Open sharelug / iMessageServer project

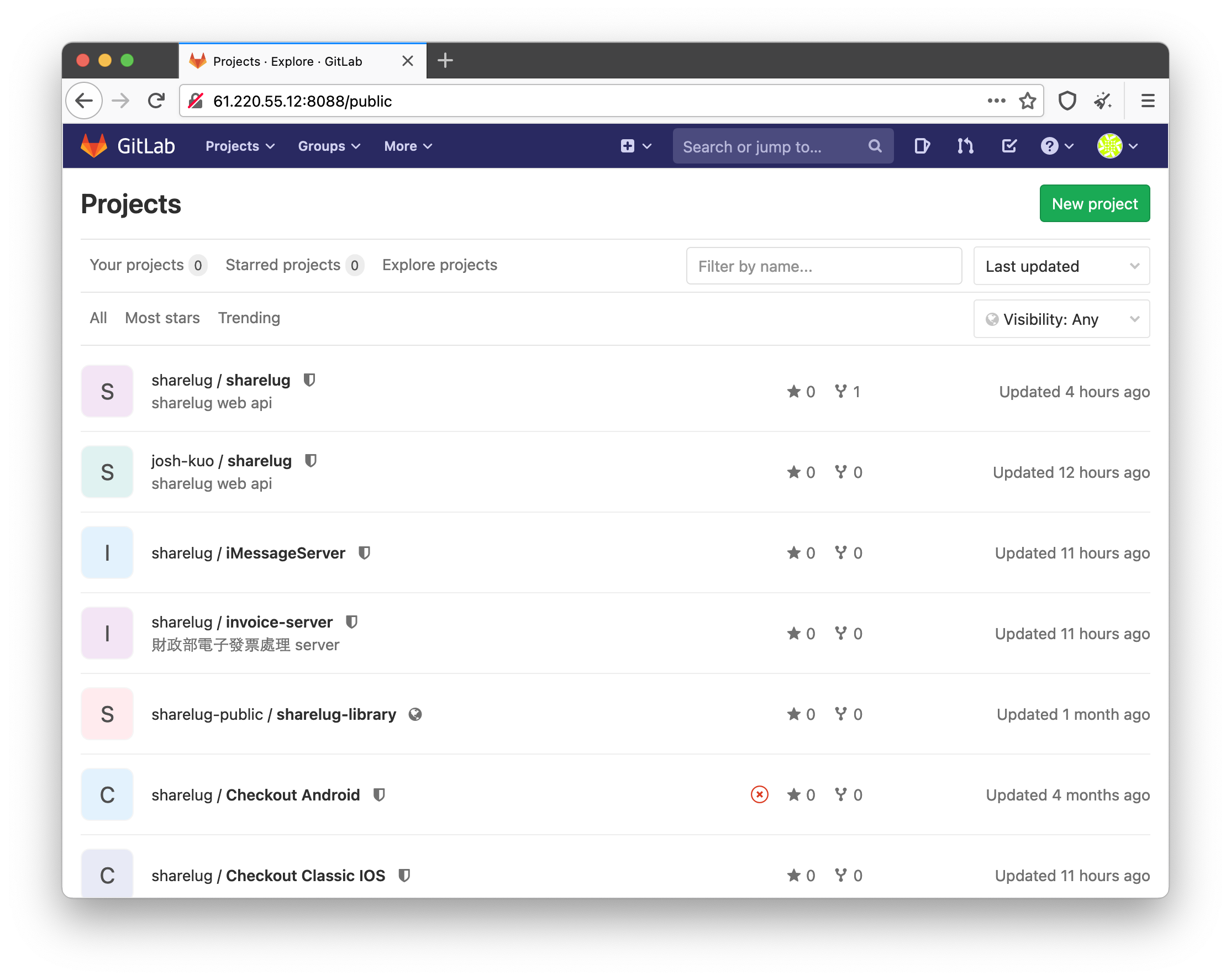coord(249,553)
